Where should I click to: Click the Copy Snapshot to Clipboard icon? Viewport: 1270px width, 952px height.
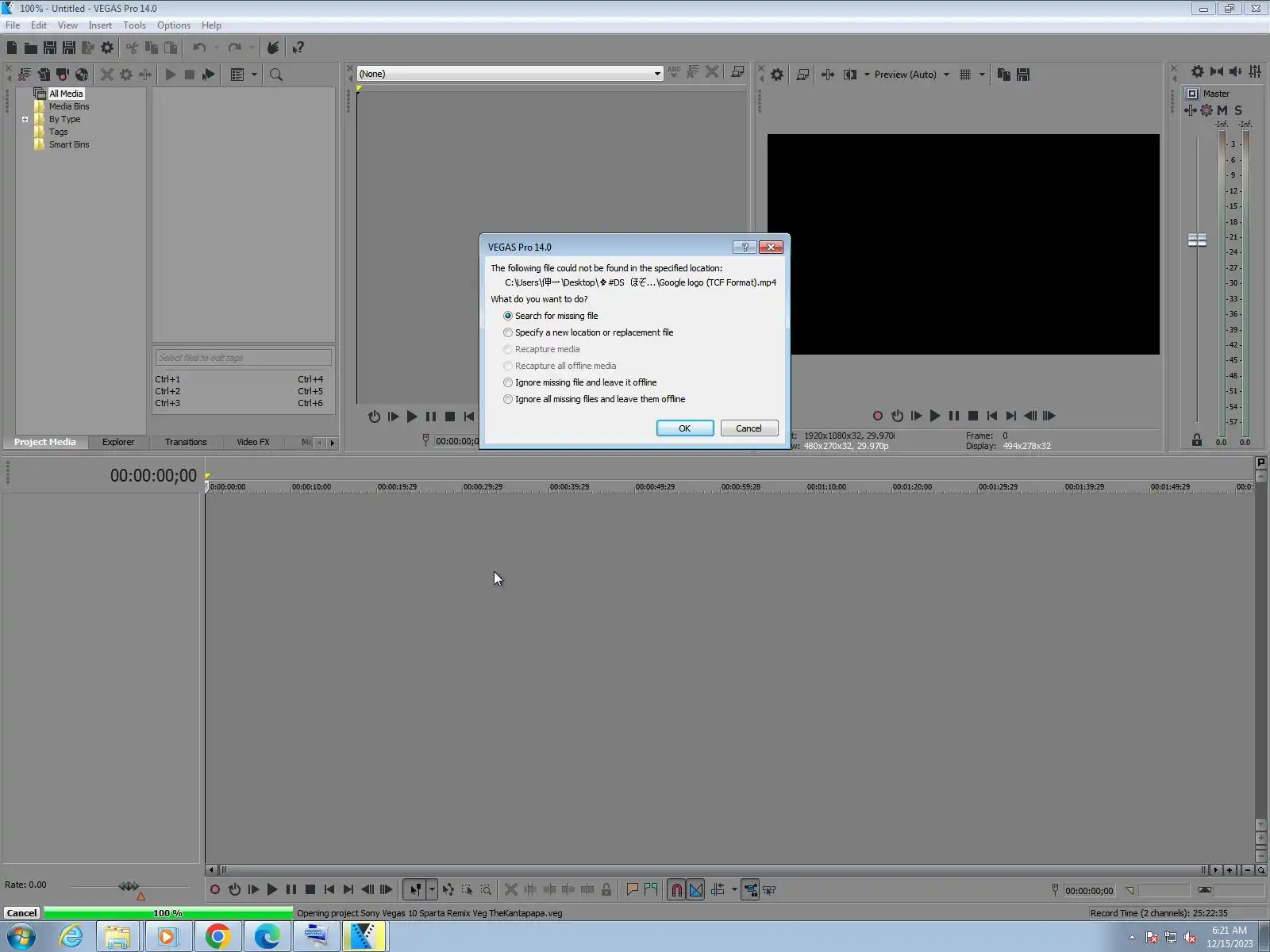pyautogui.click(x=1004, y=75)
